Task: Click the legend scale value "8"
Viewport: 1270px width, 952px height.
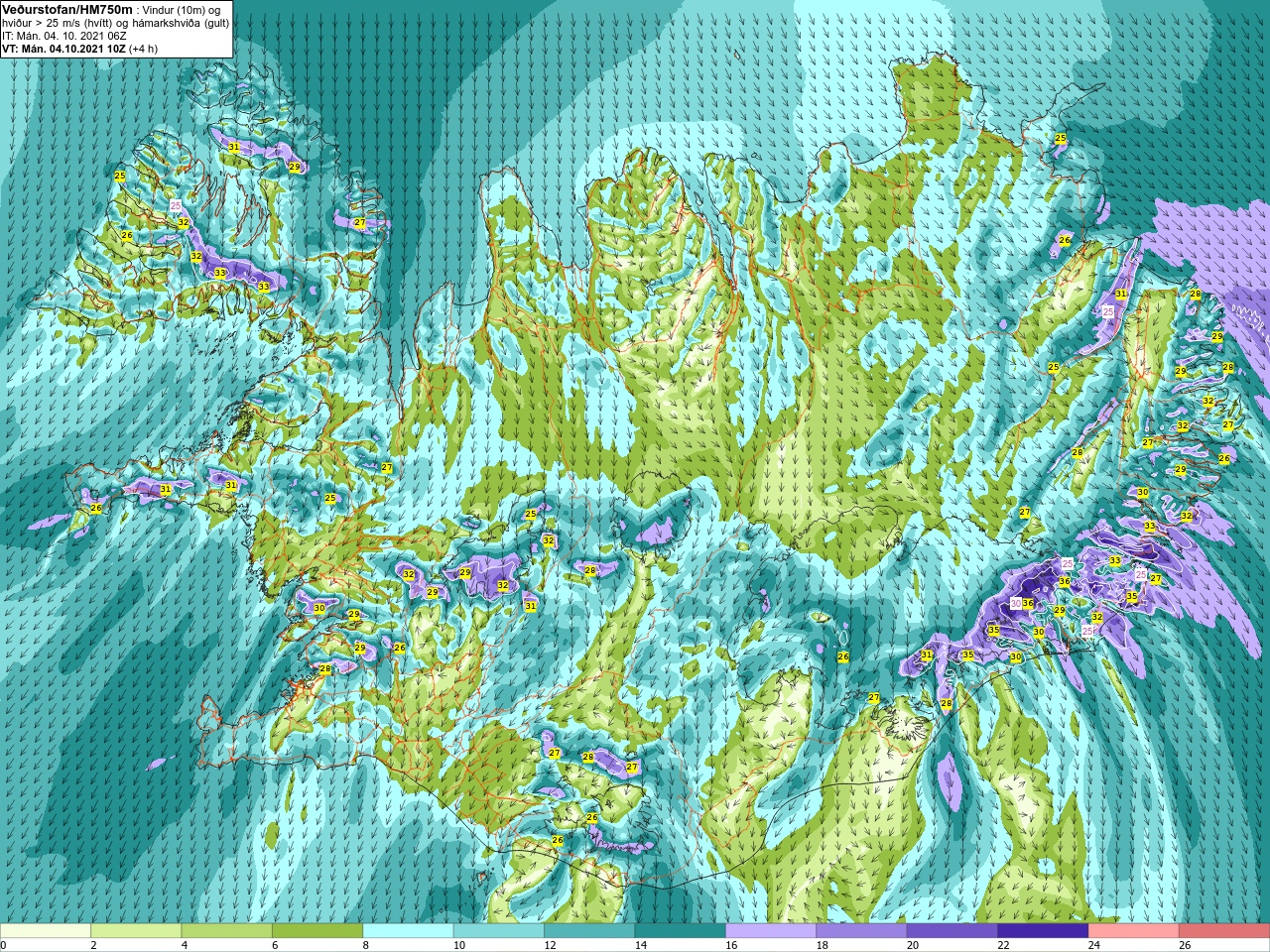Action: coord(366,945)
